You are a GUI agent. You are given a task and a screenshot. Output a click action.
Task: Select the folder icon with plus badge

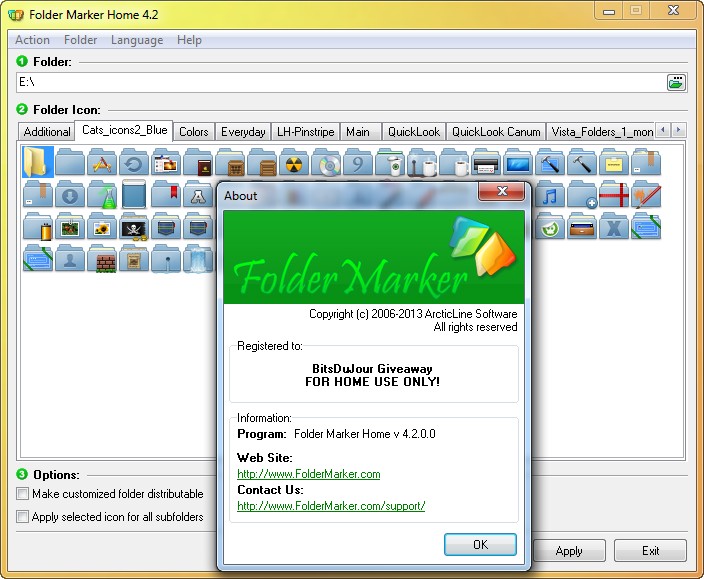pyautogui.click(x=582, y=194)
